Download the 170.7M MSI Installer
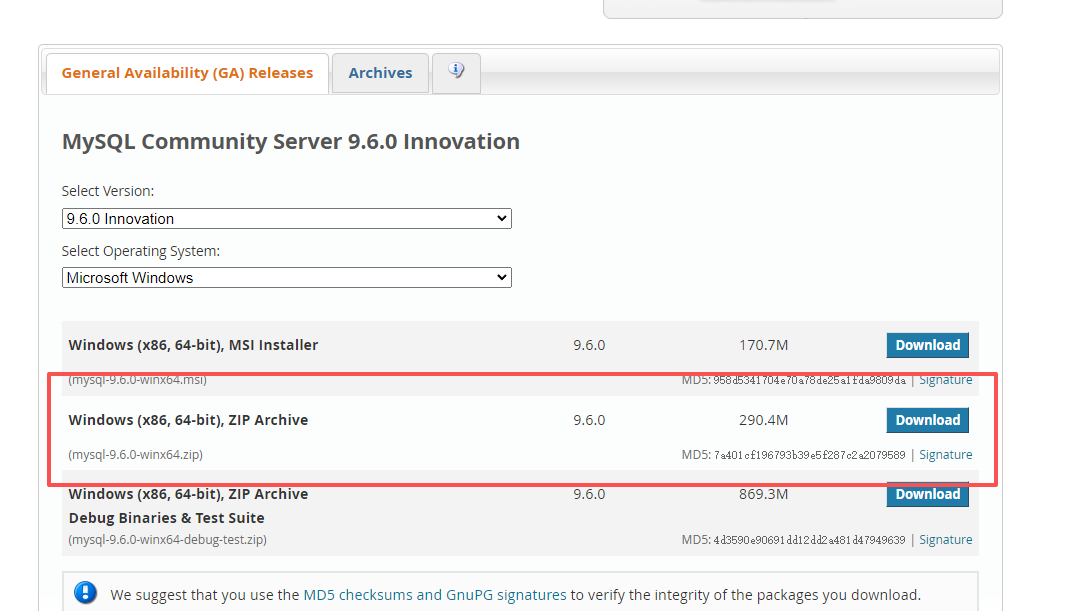Viewport: 1066px width, 611px height. [927, 345]
